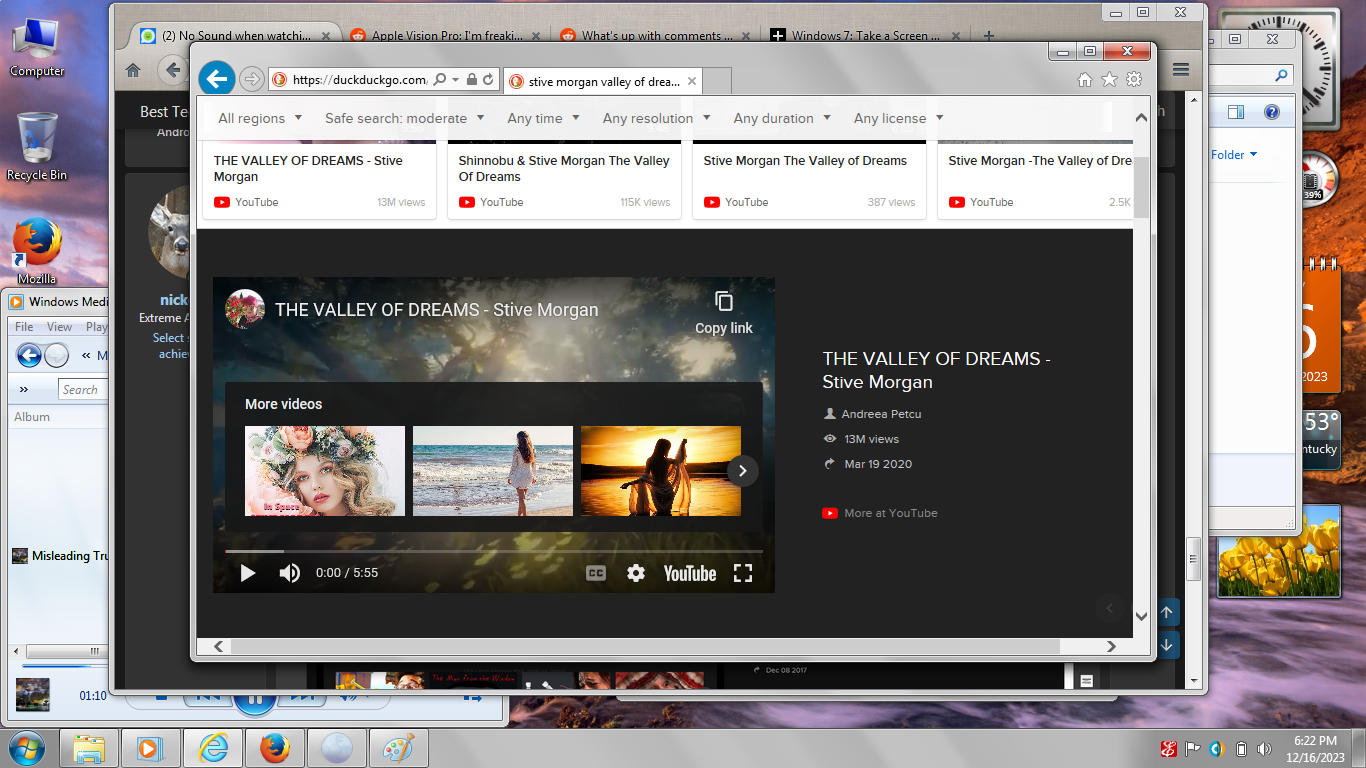This screenshot has height=768, width=1366.
Task: Open the Any license filter dropdown
Action: coord(898,118)
